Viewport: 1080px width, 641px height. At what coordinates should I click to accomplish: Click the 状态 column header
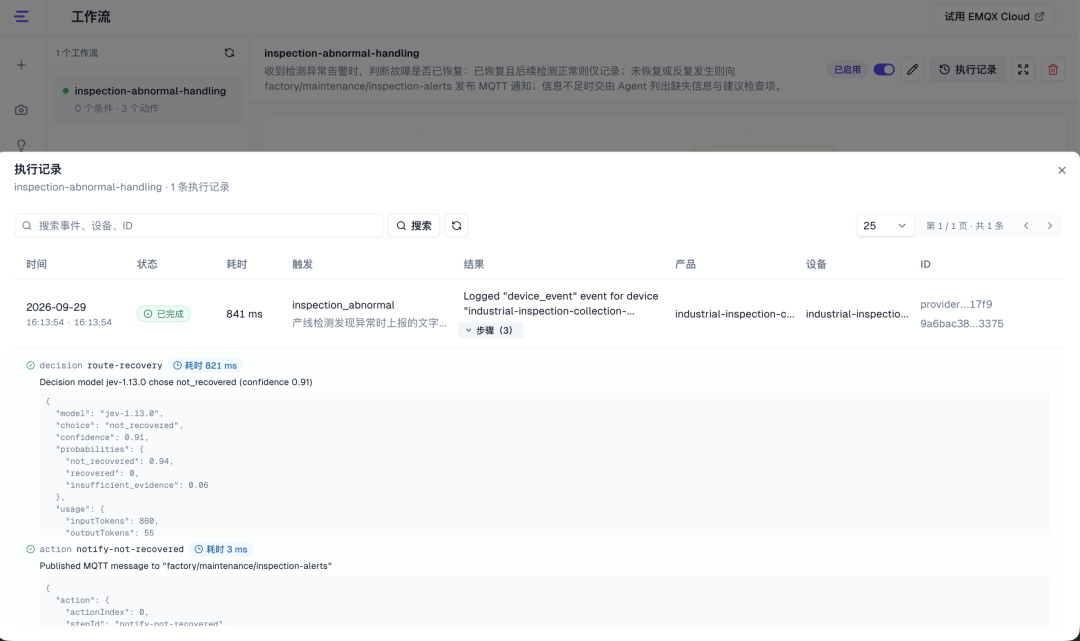pos(147,264)
